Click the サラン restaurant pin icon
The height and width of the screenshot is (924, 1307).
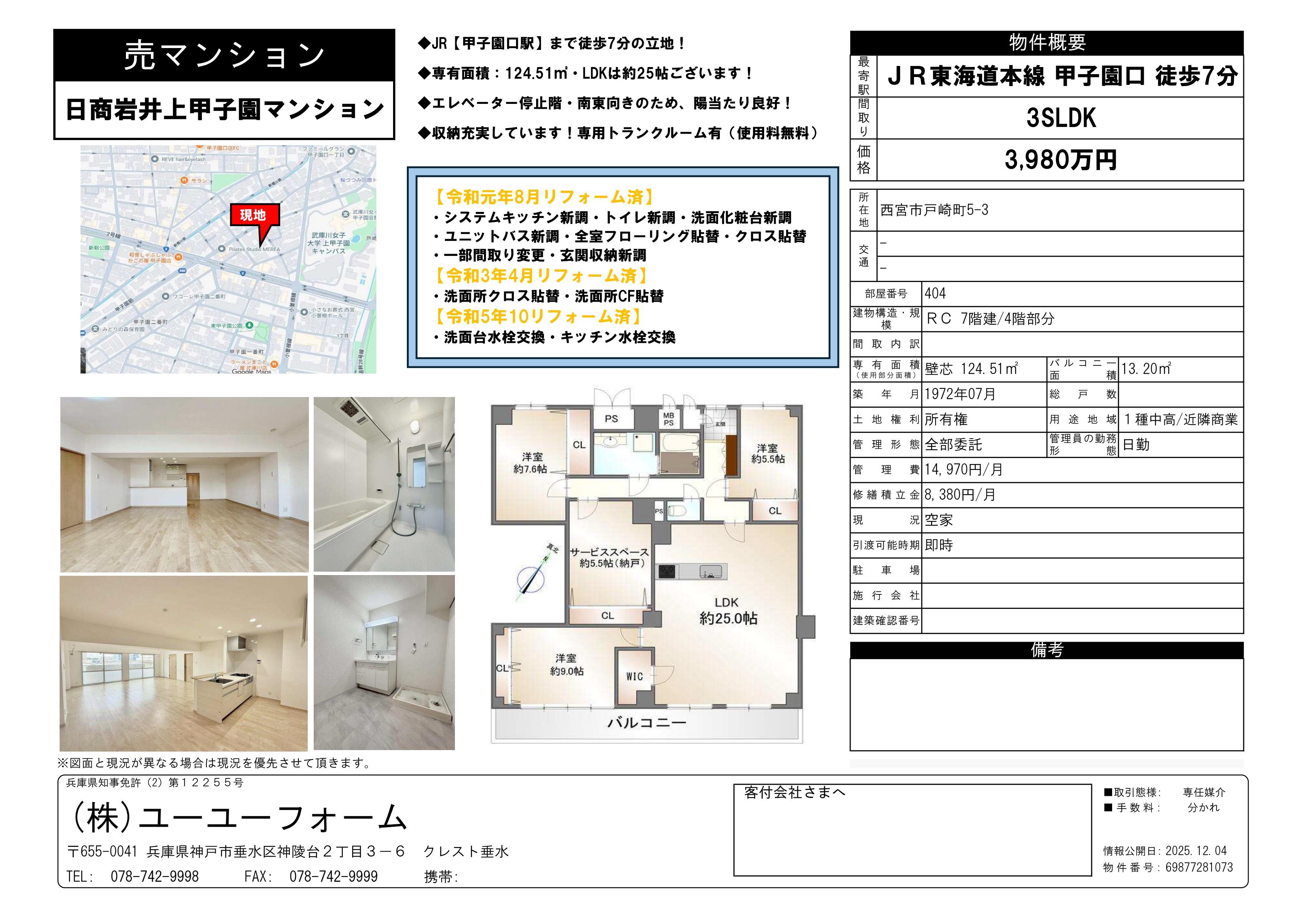coord(184,180)
